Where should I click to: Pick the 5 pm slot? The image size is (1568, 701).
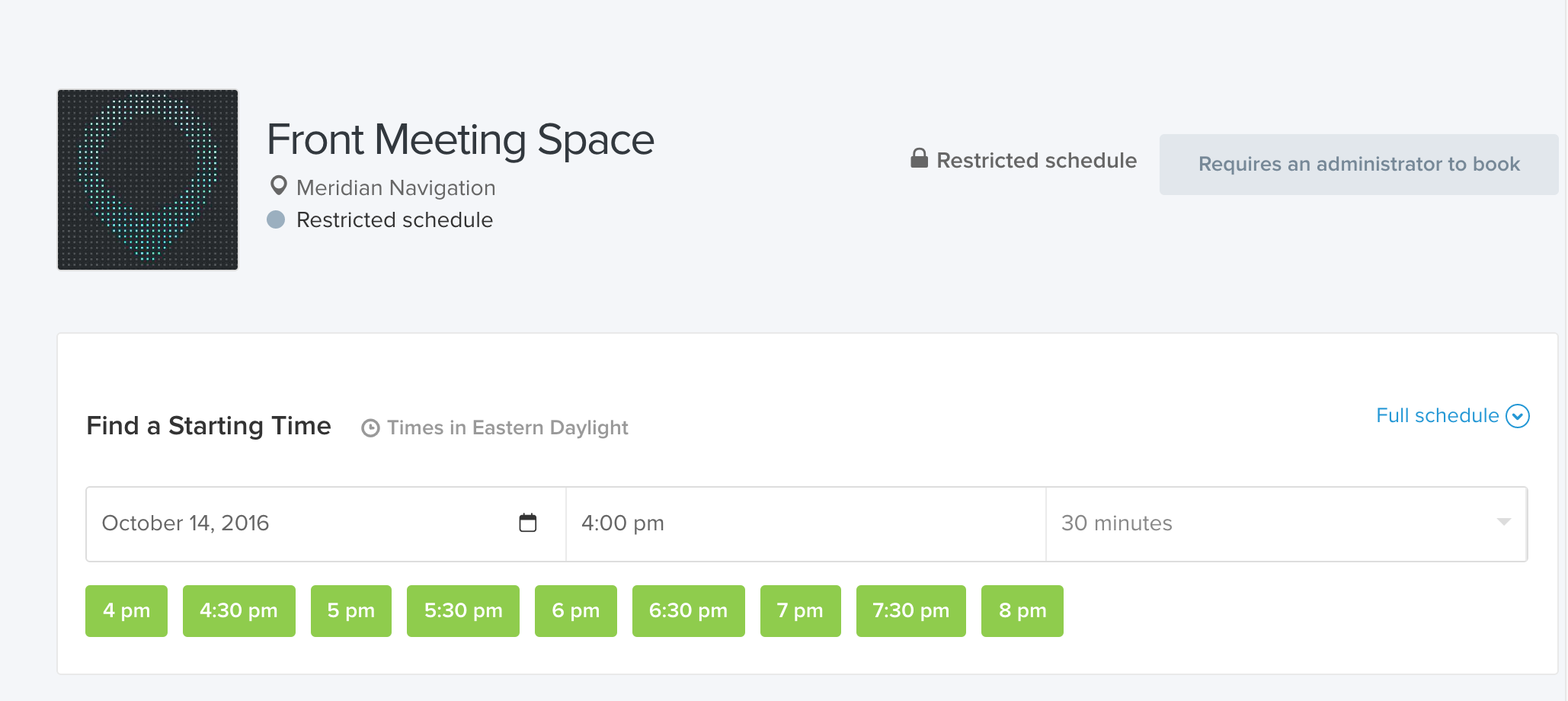pos(351,611)
